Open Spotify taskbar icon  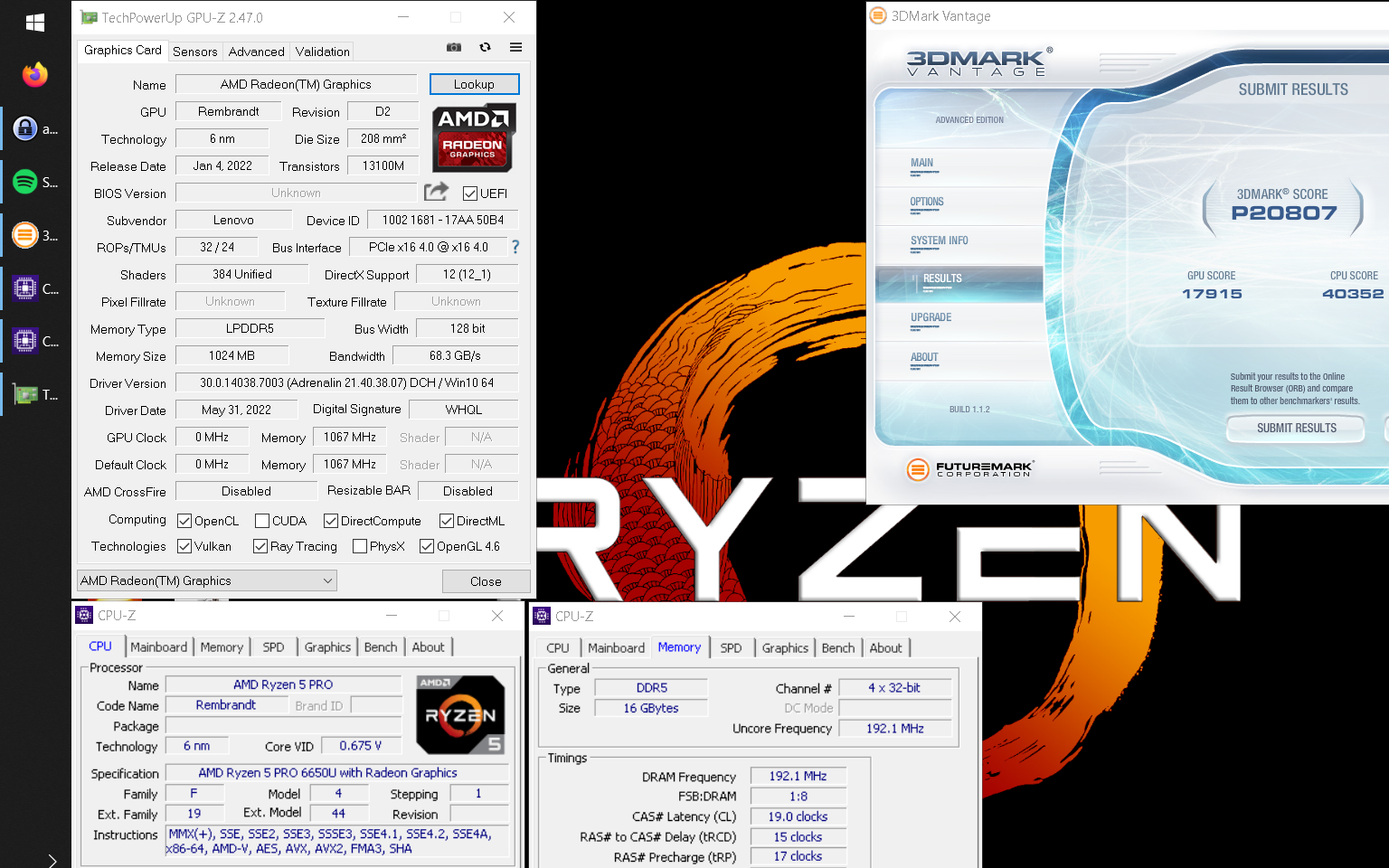coord(25,182)
